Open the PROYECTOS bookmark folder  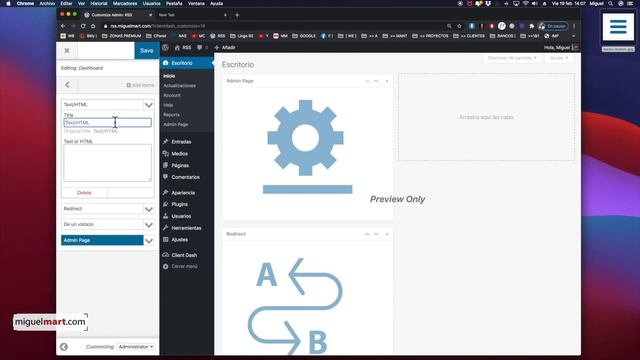430,36
